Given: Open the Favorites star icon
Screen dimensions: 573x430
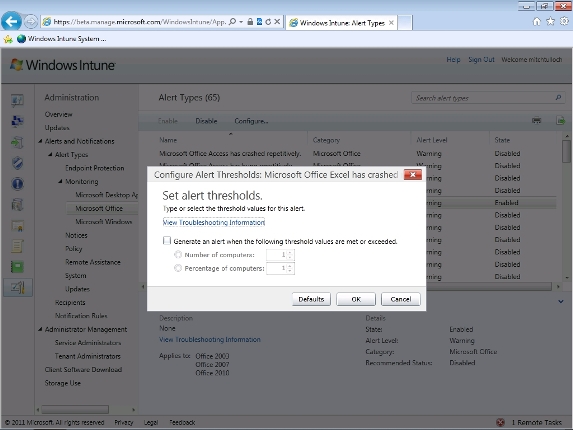Looking at the screenshot, I should pos(550,22).
